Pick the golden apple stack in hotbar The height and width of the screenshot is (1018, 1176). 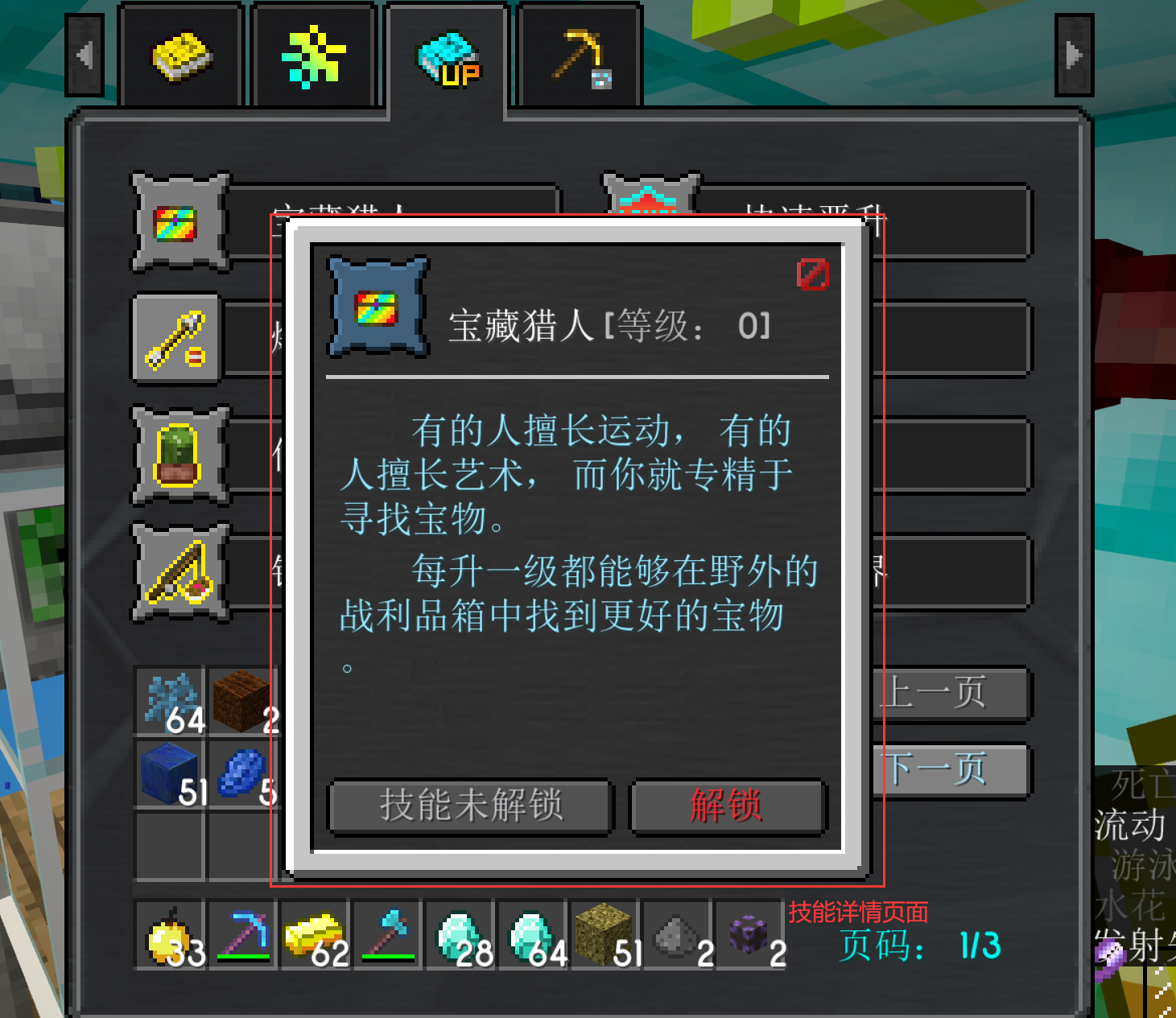pyautogui.click(x=169, y=935)
